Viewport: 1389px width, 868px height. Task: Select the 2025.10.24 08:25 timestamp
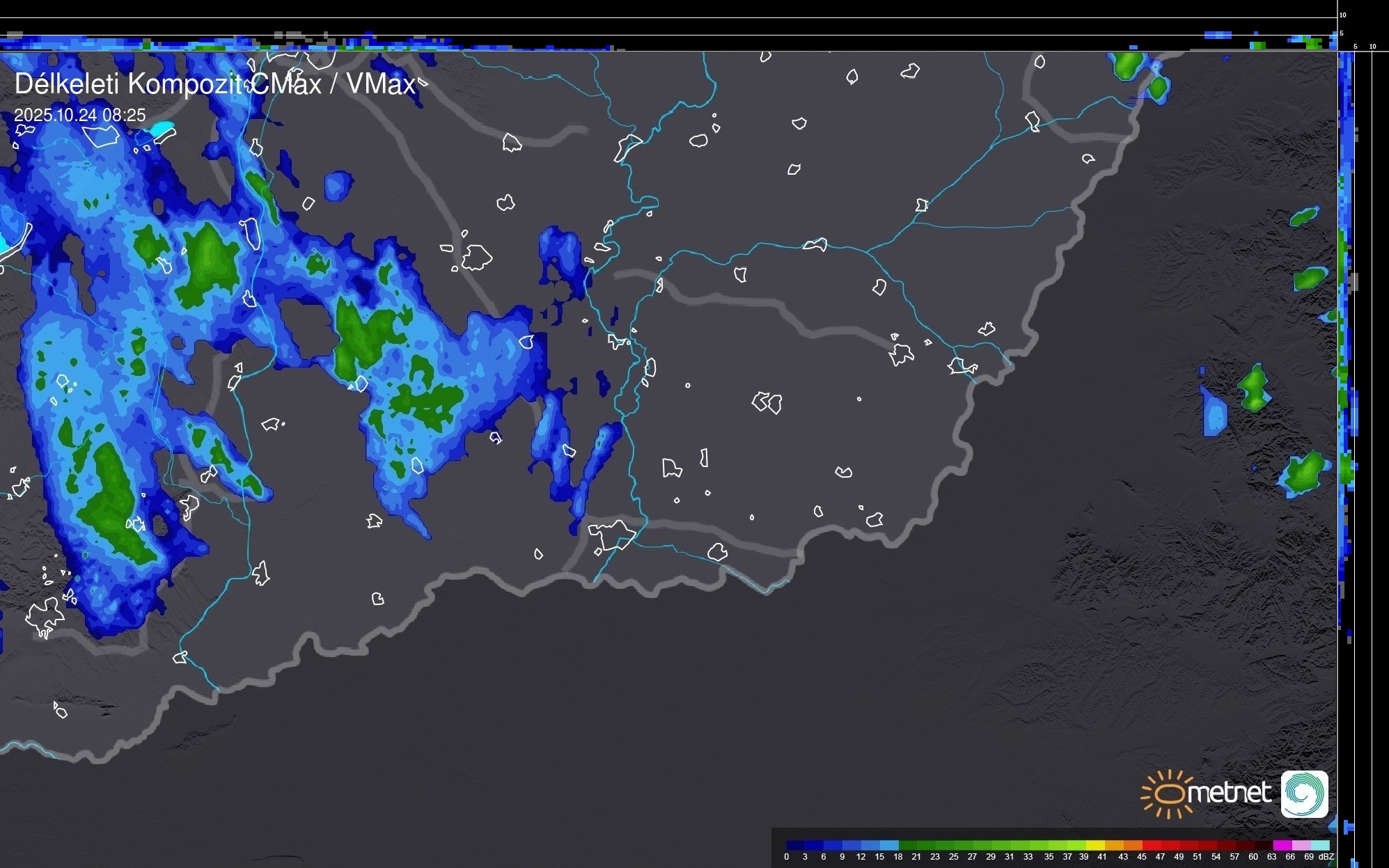point(80,115)
